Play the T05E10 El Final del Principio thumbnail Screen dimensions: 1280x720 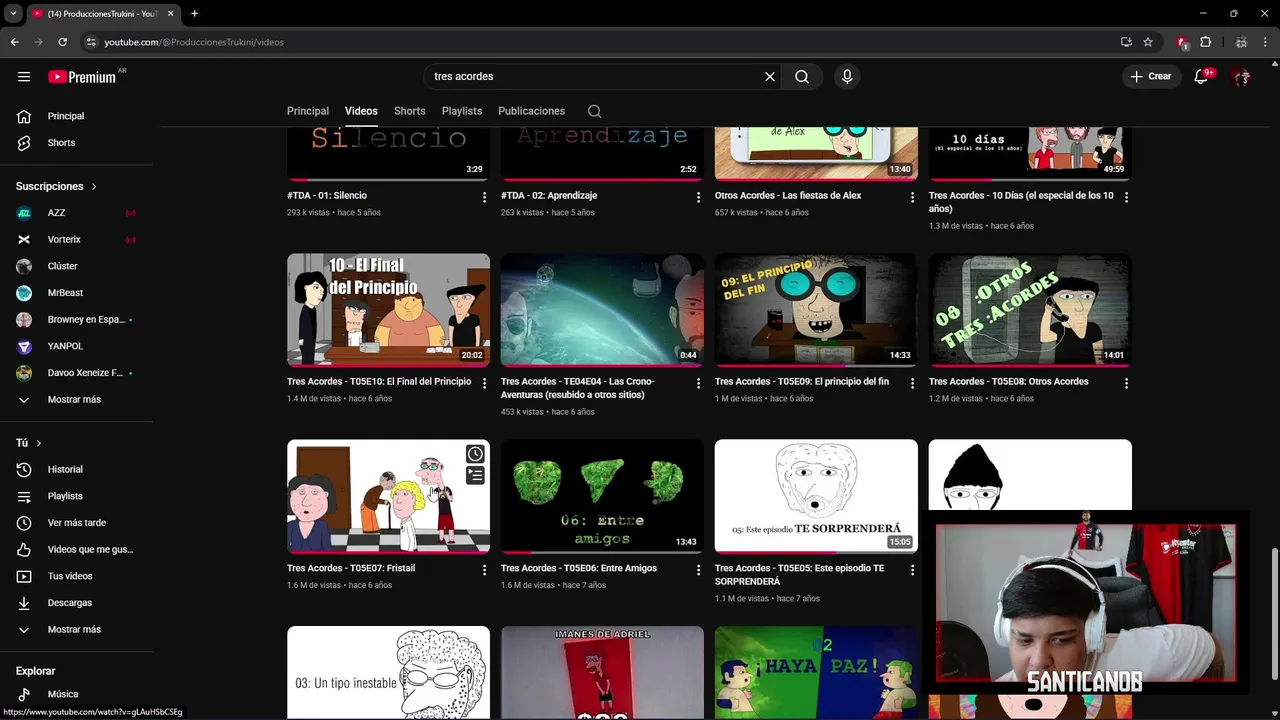coord(388,310)
